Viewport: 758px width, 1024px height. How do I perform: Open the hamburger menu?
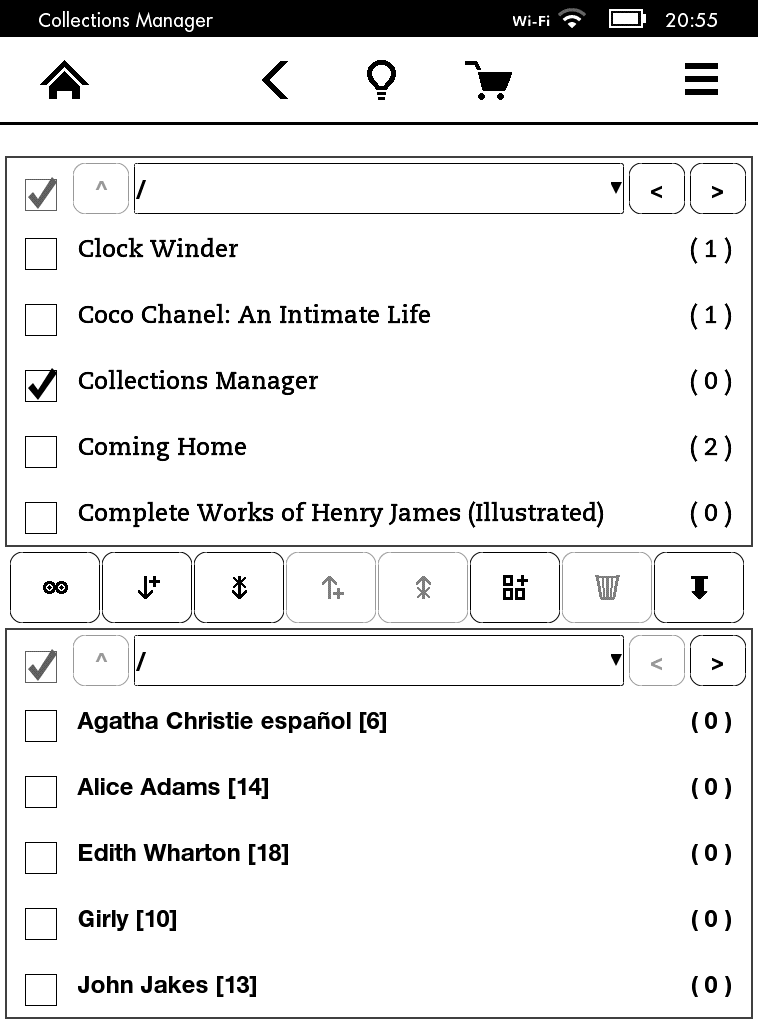coord(701,80)
